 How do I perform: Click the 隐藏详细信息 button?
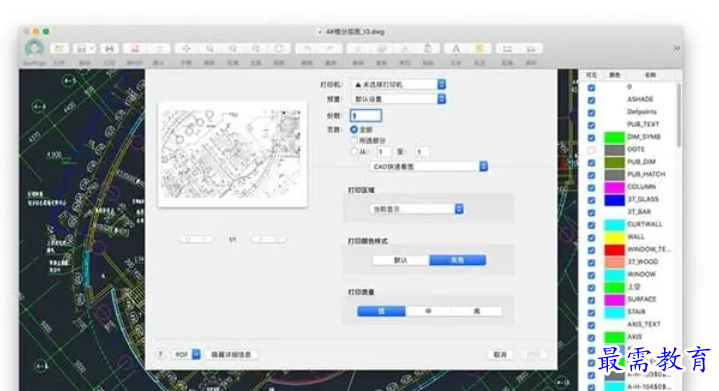[231, 354]
